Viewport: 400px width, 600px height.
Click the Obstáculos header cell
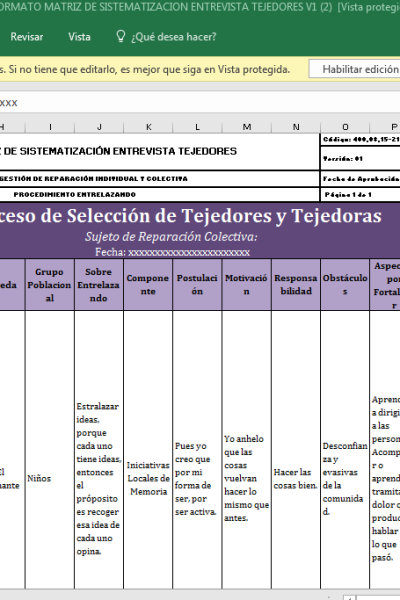coord(345,285)
